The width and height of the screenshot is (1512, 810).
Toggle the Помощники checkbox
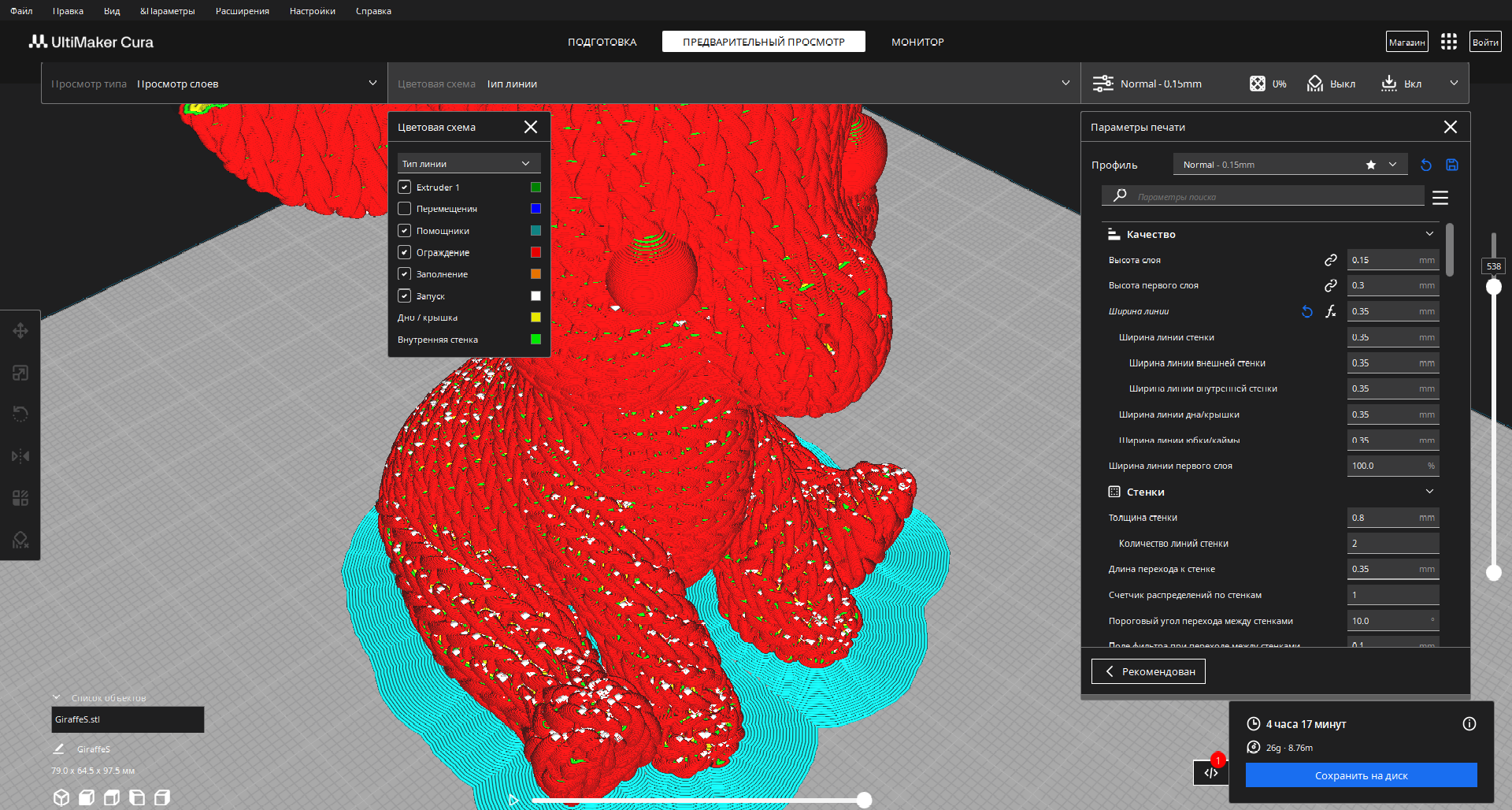point(404,231)
